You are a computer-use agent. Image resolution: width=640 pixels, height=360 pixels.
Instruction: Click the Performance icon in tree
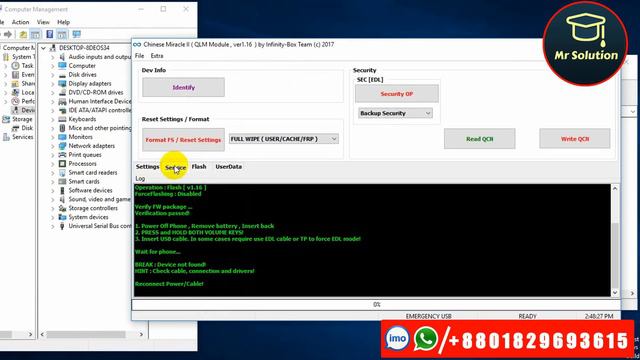(15, 101)
